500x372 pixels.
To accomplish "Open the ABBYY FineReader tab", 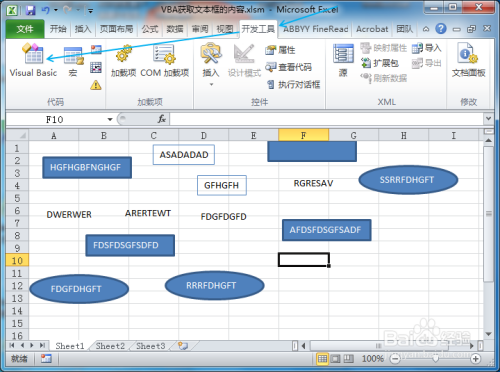I will (x=316, y=29).
